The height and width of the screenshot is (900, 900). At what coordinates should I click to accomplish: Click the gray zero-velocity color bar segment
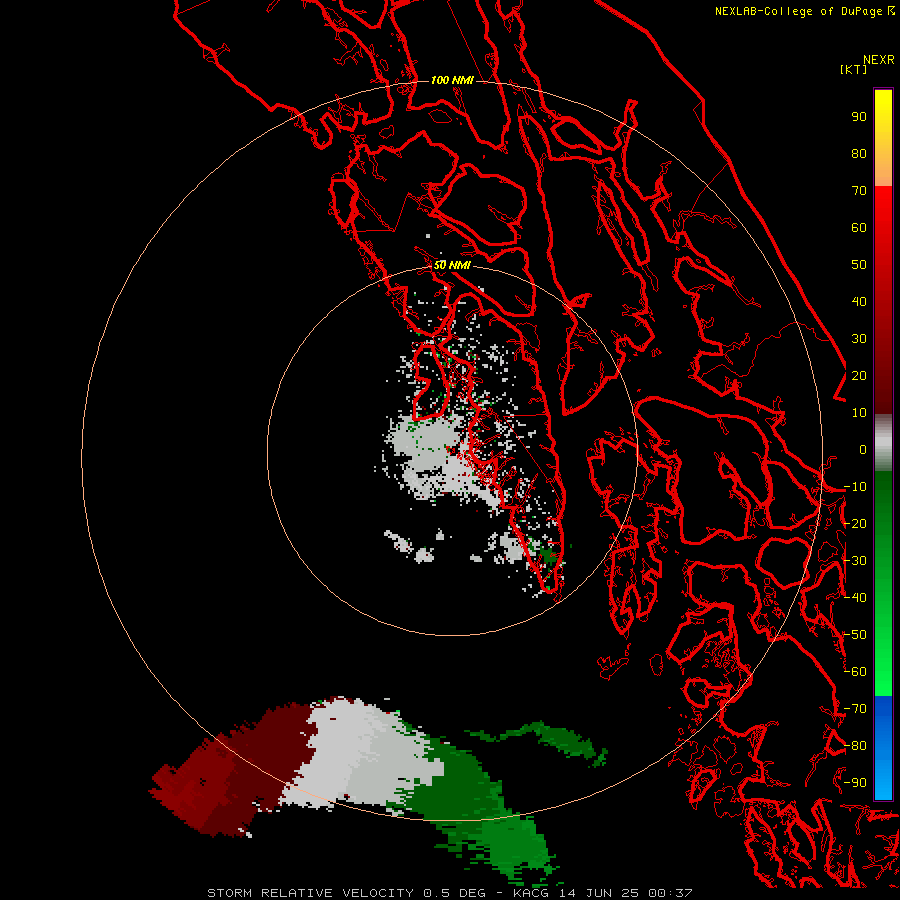pyautogui.click(x=883, y=443)
